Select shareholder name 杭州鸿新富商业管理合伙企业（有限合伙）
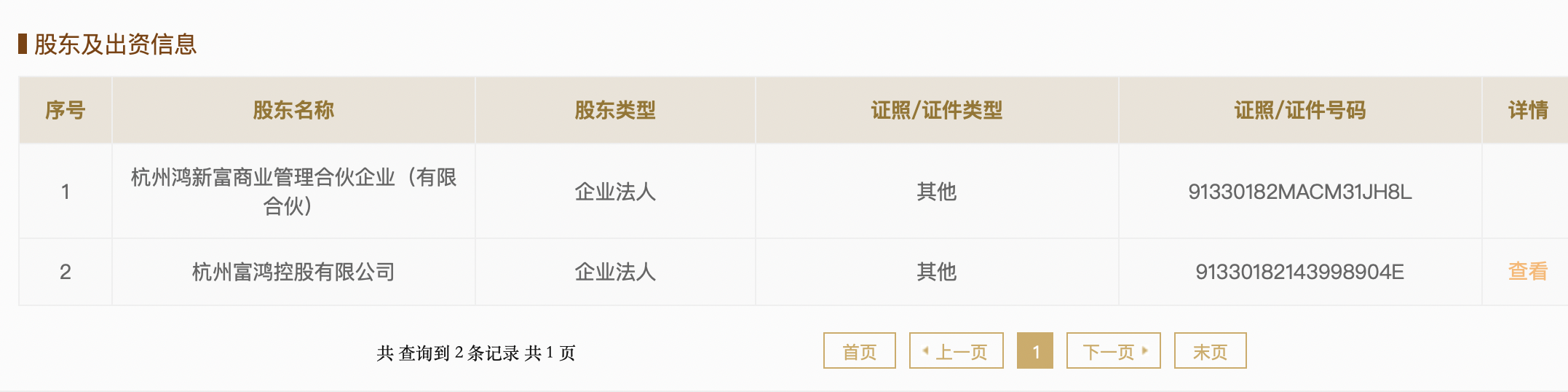This screenshot has width=1568, height=392. tap(293, 192)
